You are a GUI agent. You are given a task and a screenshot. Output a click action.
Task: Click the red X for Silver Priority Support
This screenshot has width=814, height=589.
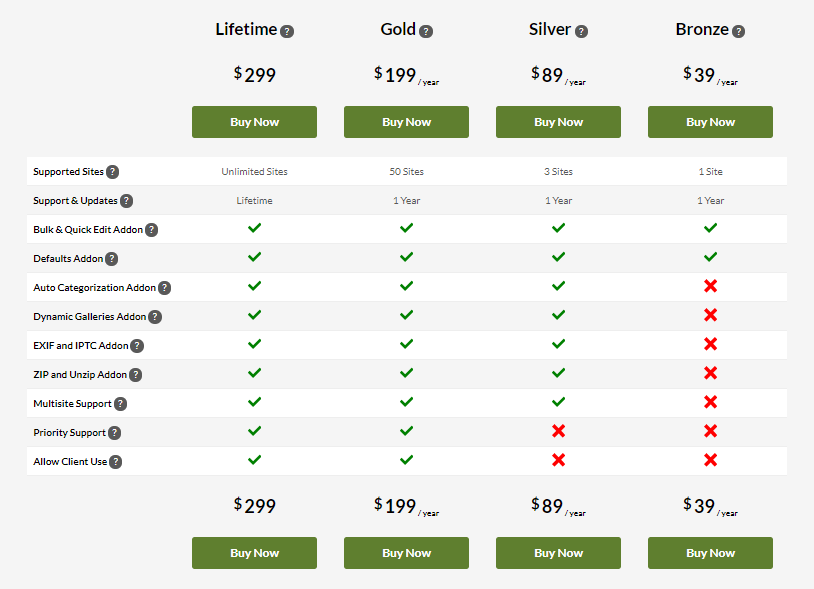point(559,431)
